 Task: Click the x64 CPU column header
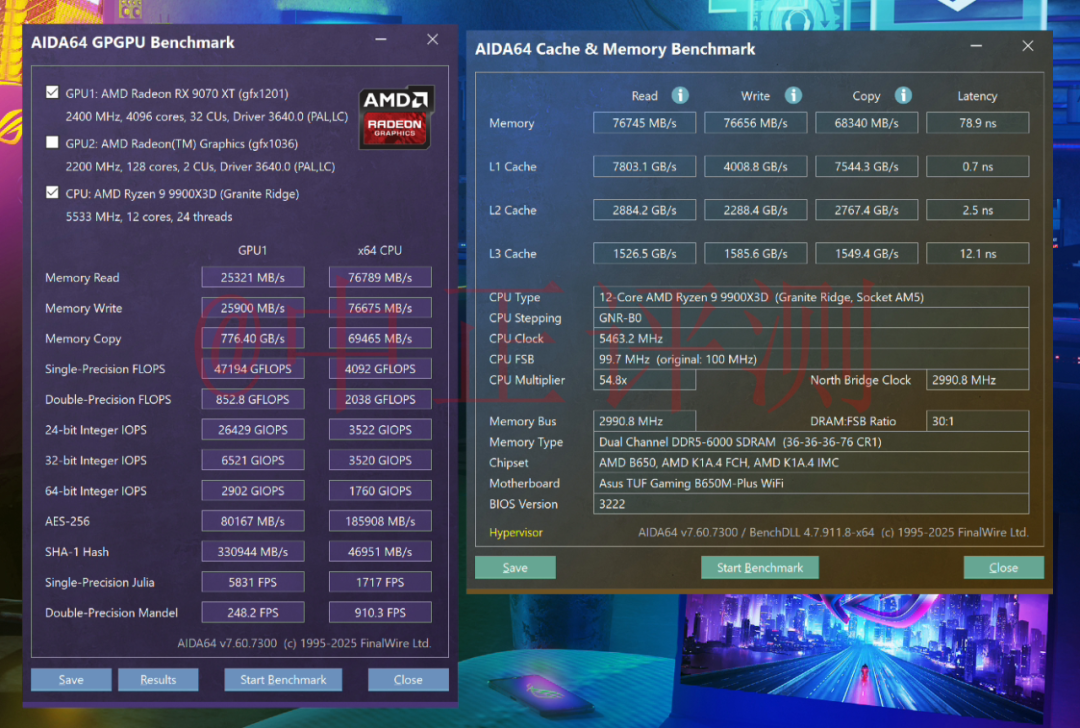pos(380,250)
